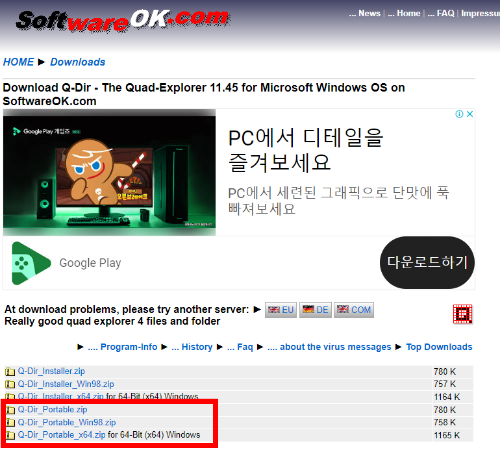Download Q-Dir_Installer_x64.zip
Viewport: 500px width, 459px height.
60,396
